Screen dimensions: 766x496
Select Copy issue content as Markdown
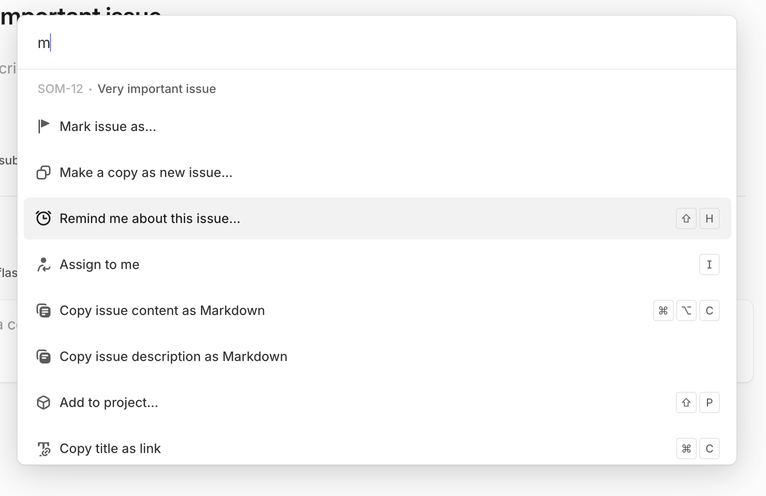(x=162, y=310)
